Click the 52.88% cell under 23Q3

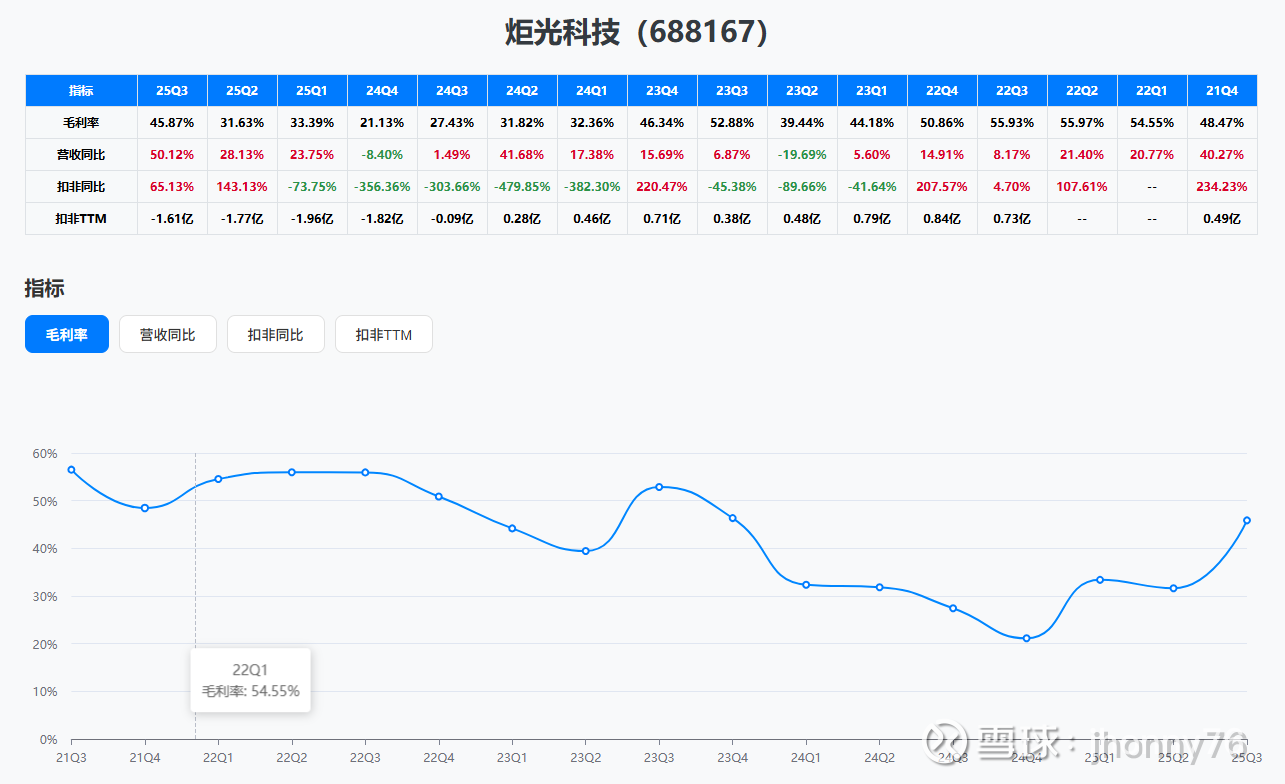pyautogui.click(x=732, y=123)
